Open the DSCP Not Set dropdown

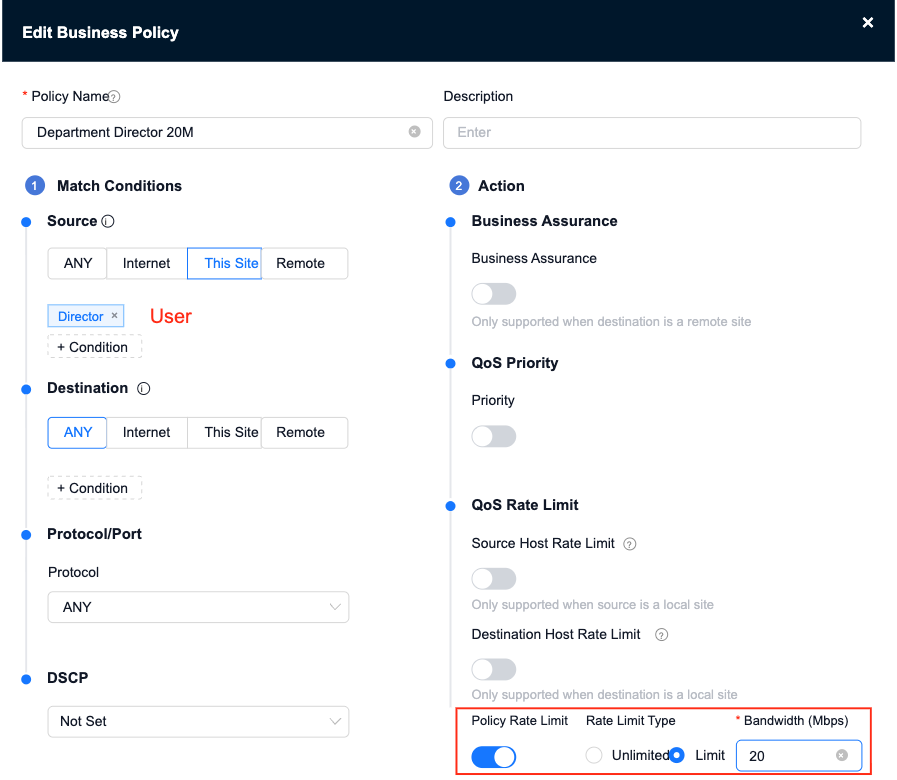coord(198,722)
